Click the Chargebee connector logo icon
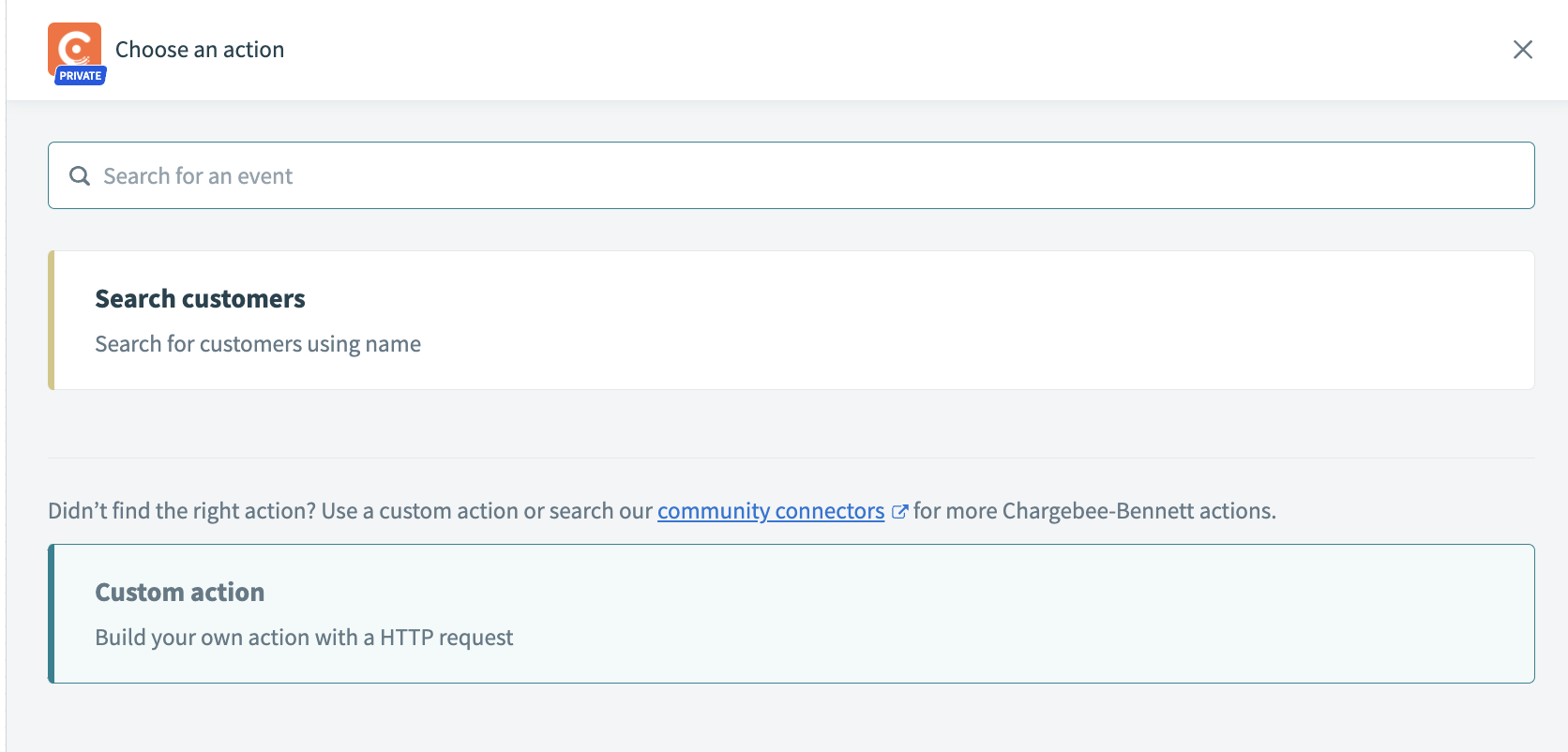Viewport: 1568px width, 752px height. (75, 45)
